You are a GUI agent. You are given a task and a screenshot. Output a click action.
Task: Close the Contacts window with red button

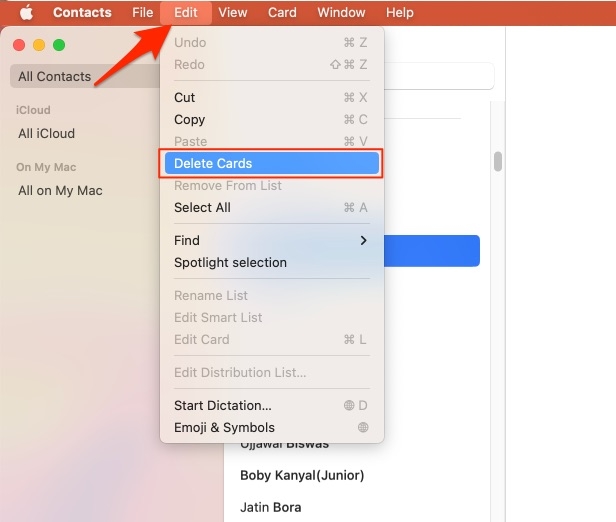pos(19,45)
